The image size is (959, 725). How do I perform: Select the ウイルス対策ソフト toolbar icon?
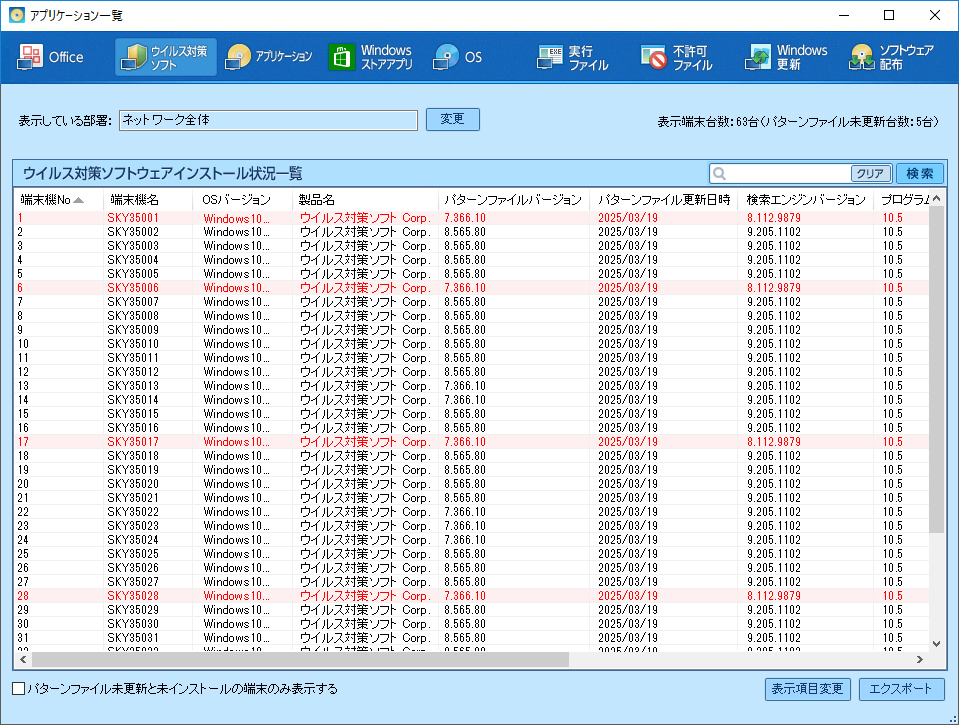(166, 57)
